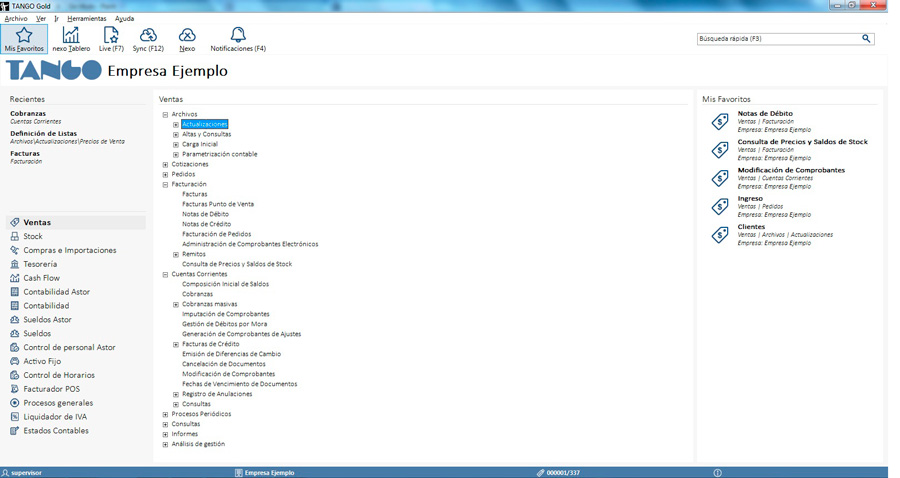Open Notificaciones (F4) bell icon

[x=238, y=35]
